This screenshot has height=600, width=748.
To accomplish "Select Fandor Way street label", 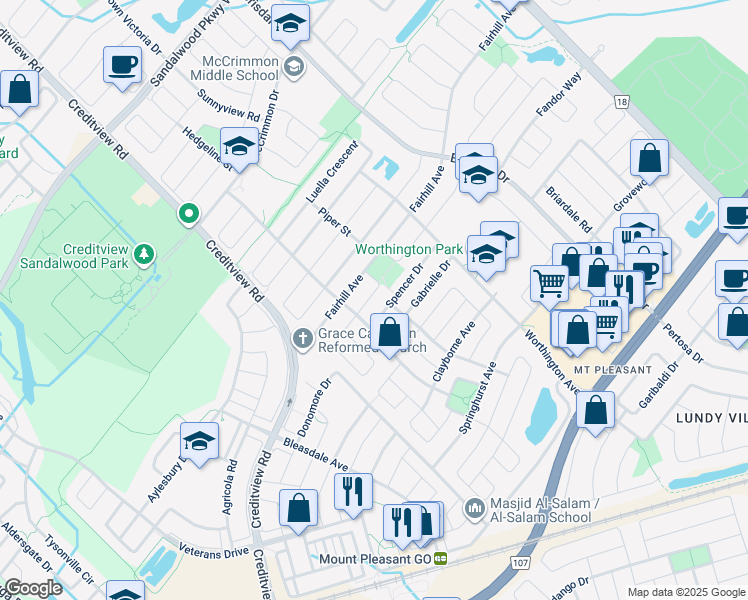I will coord(559,94).
